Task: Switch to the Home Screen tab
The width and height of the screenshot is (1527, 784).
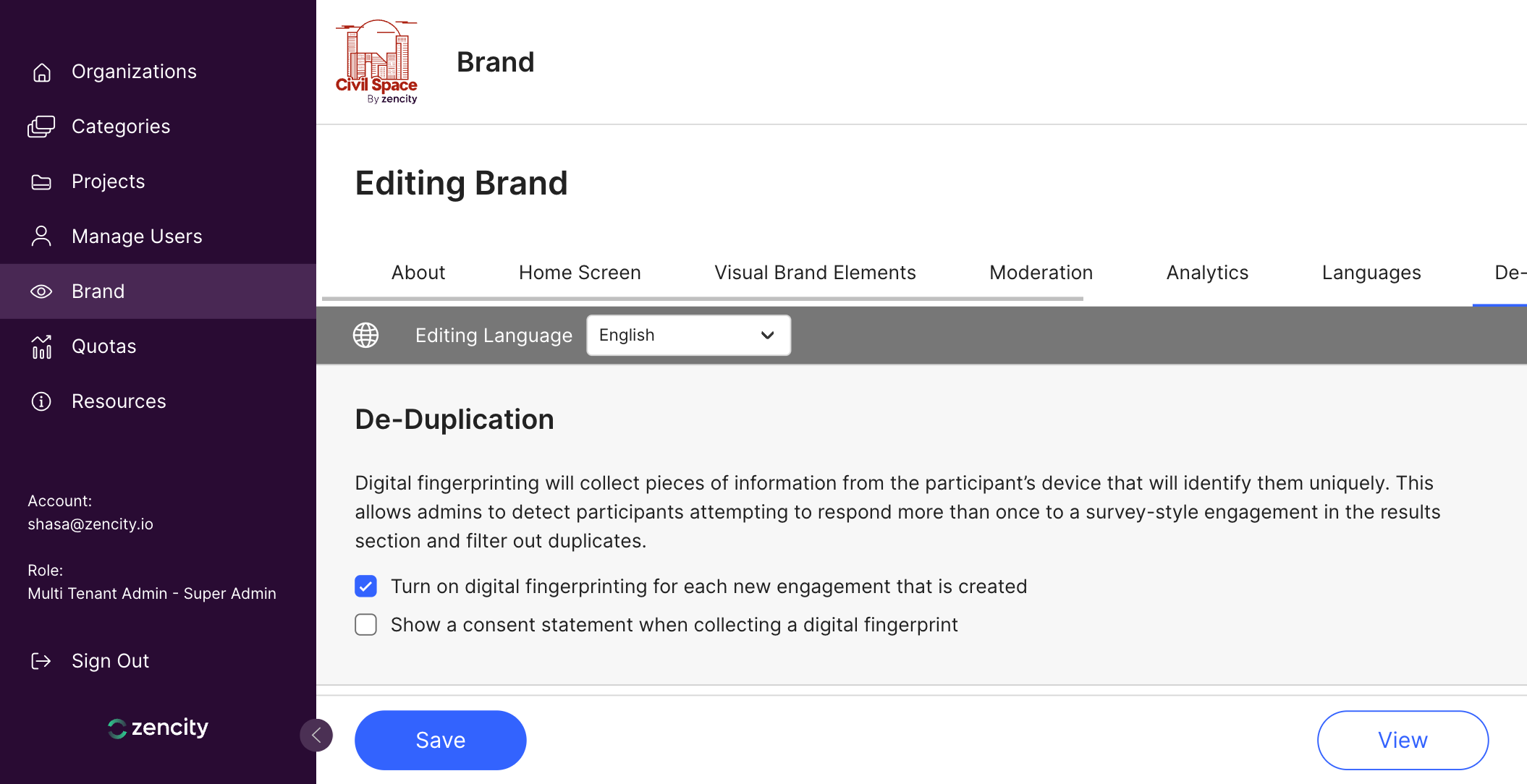Action: [x=580, y=273]
